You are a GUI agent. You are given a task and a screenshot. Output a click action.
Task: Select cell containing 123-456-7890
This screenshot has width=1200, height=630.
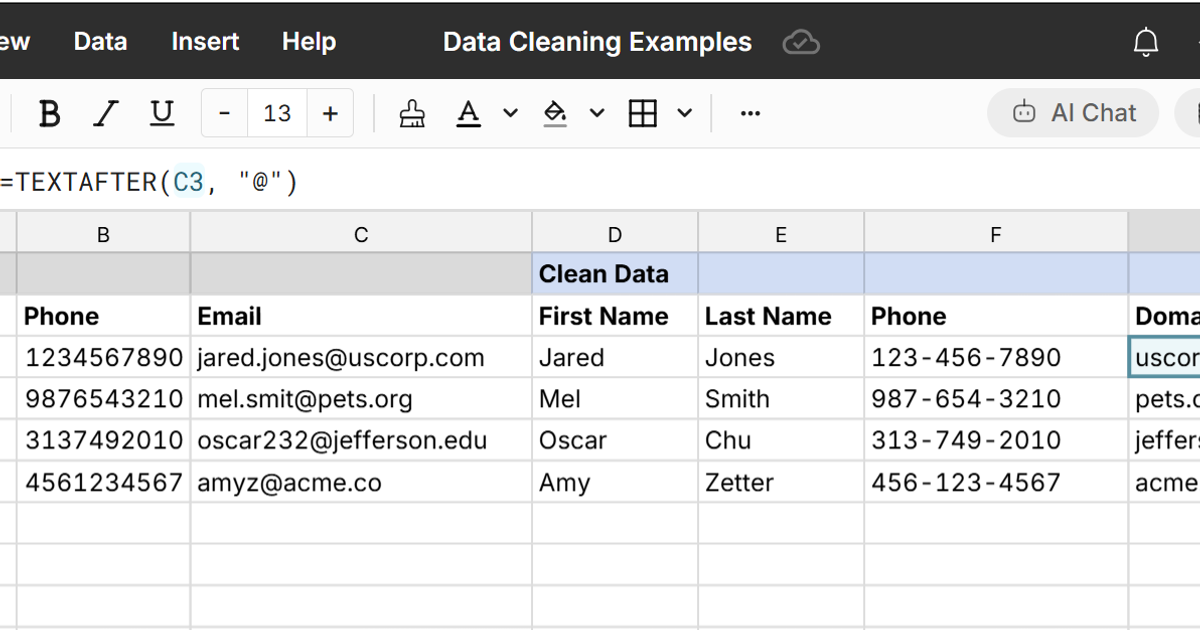(x=996, y=358)
